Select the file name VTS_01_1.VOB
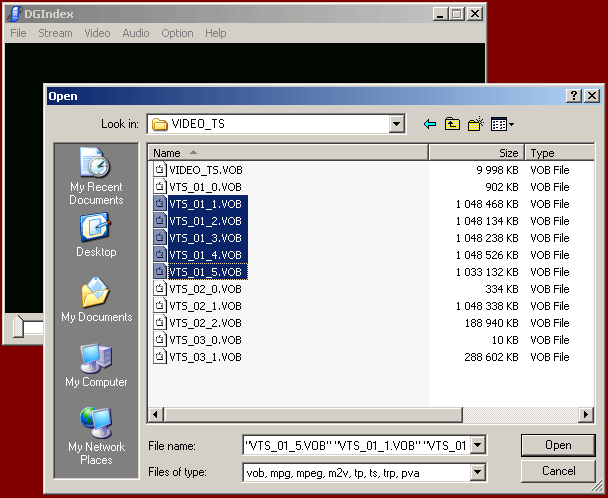Image resolution: width=608 pixels, height=498 pixels. click(206, 204)
